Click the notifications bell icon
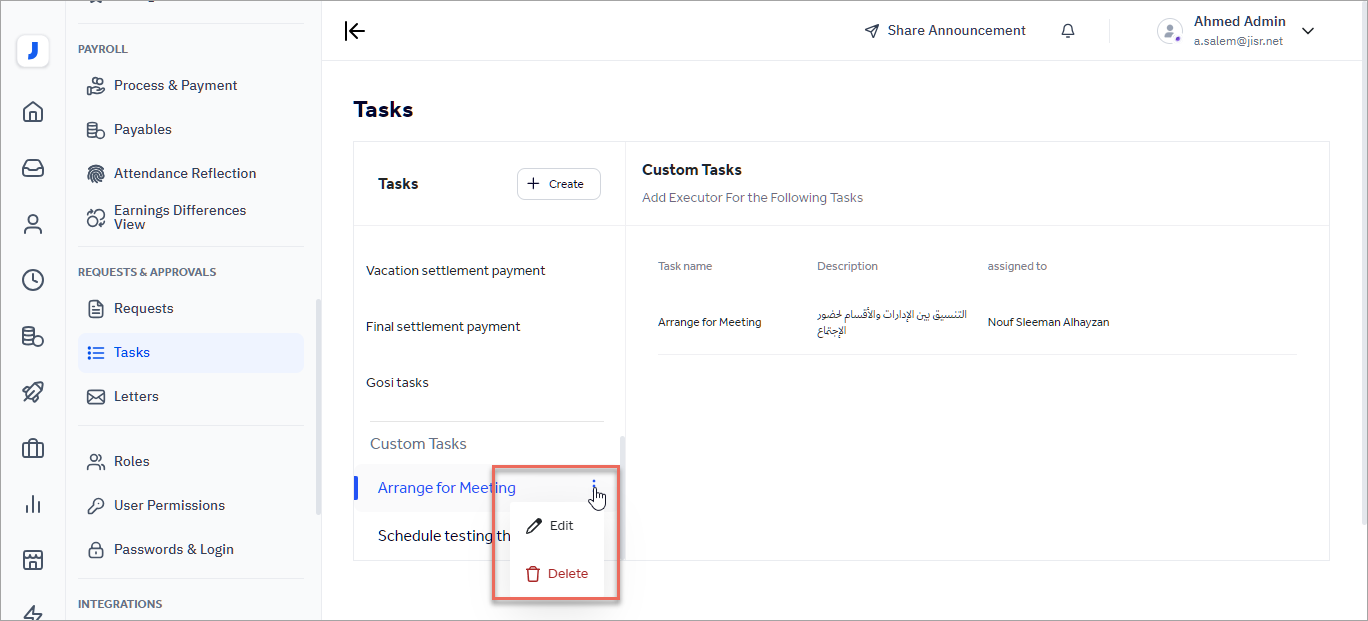This screenshot has height=621, width=1368. point(1067,30)
